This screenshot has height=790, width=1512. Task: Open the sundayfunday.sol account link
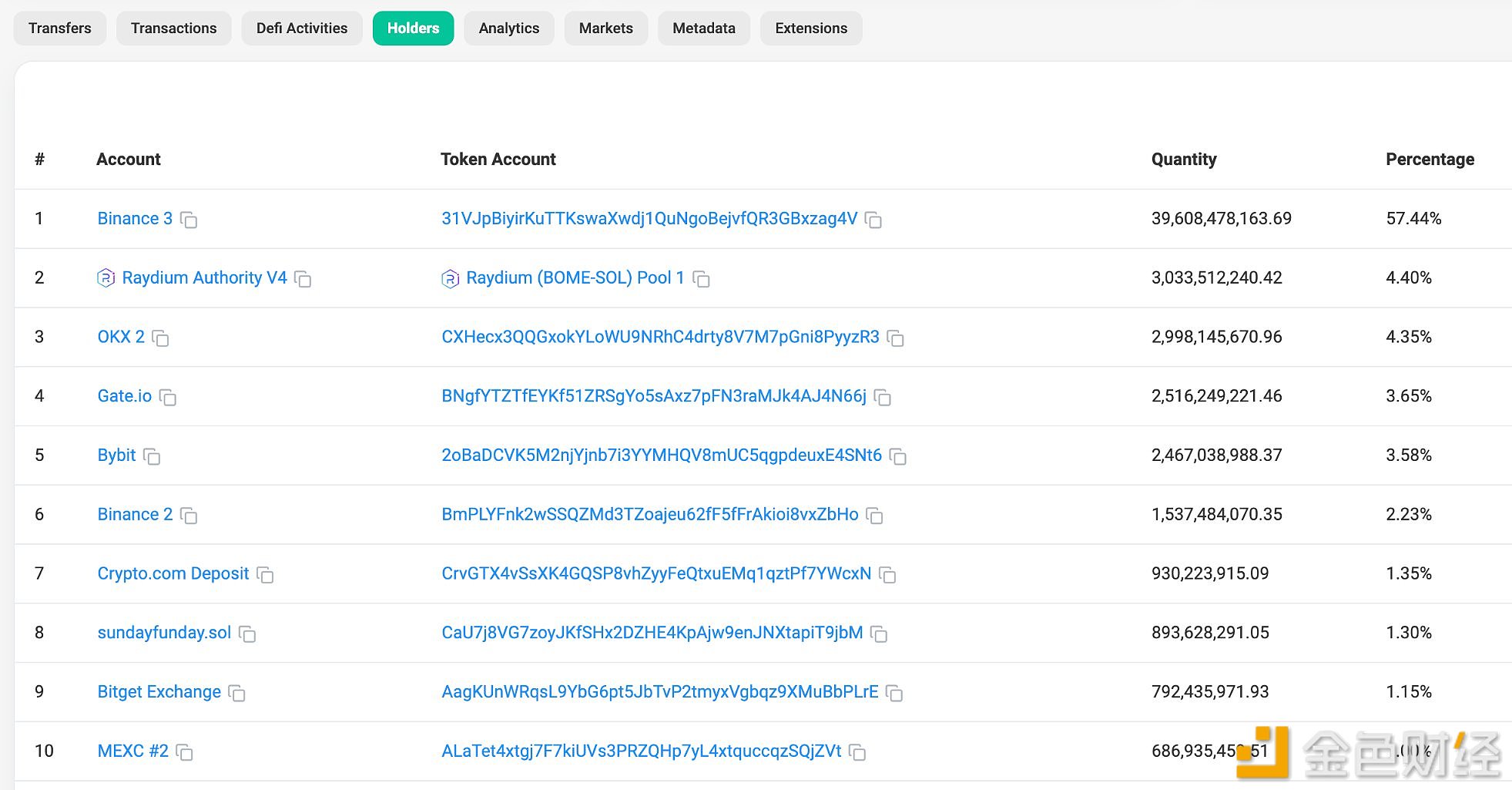[164, 633]
